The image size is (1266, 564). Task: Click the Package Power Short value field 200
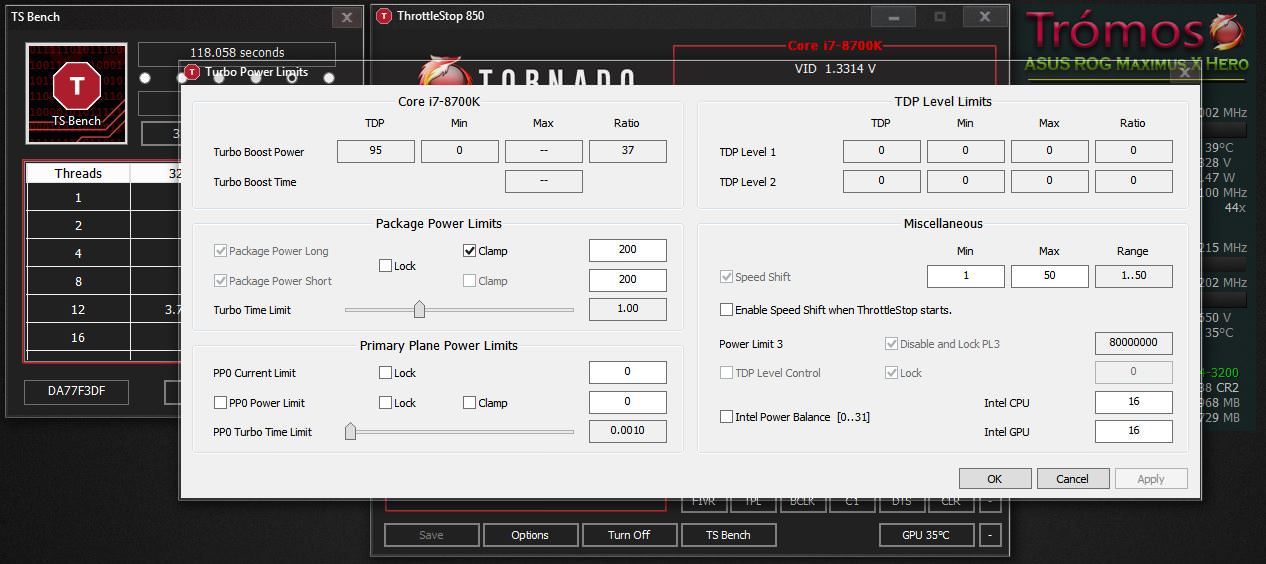click(x=627, y=280)
